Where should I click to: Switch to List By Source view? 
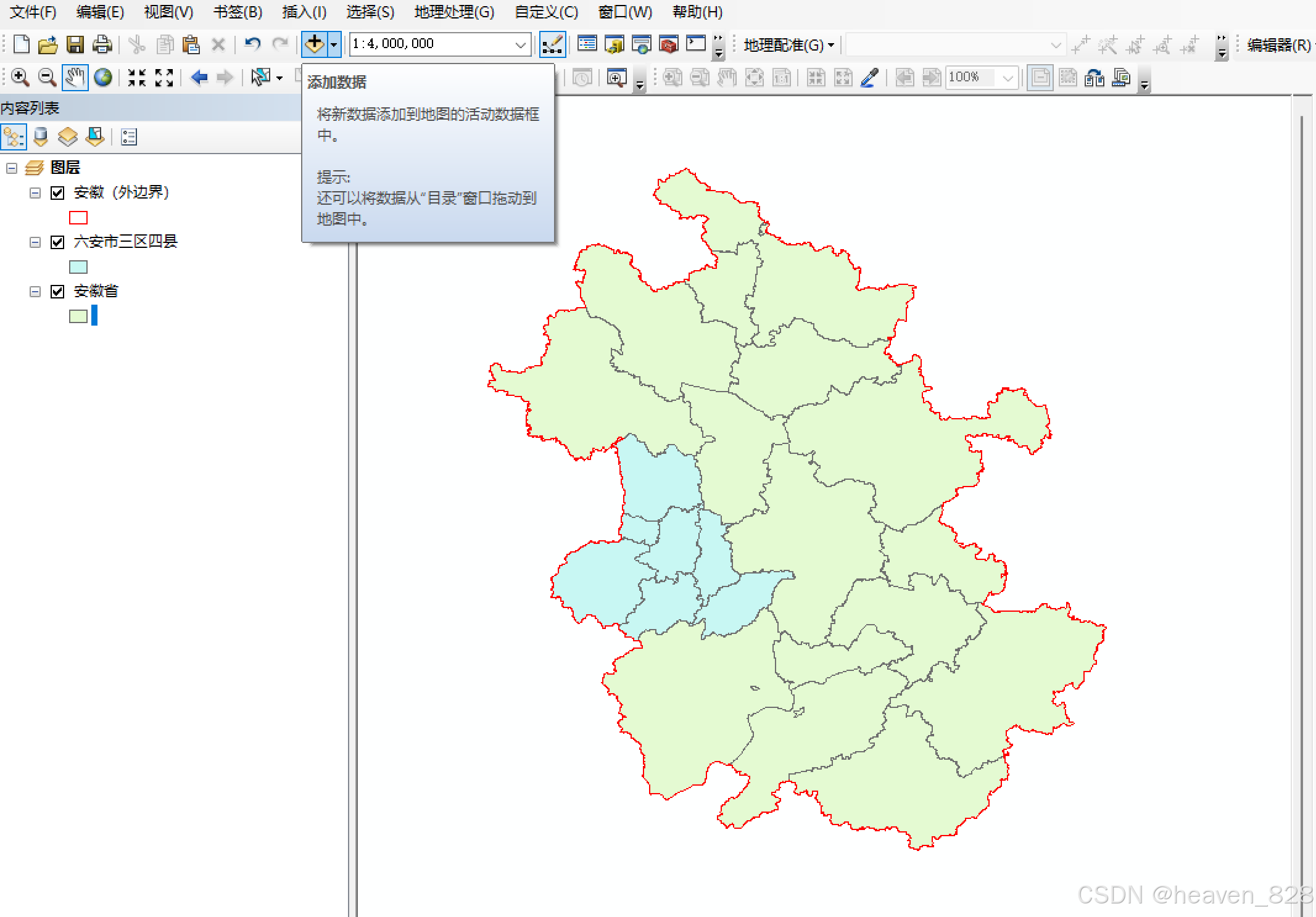point(41,137)
